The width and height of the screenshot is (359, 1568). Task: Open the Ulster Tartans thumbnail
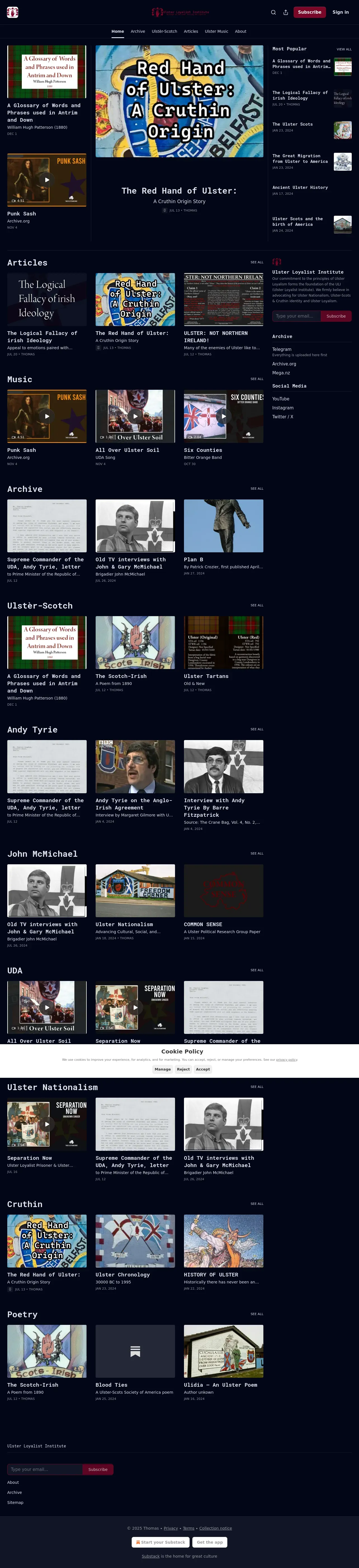pyautogui.click(x=223, y=642)
